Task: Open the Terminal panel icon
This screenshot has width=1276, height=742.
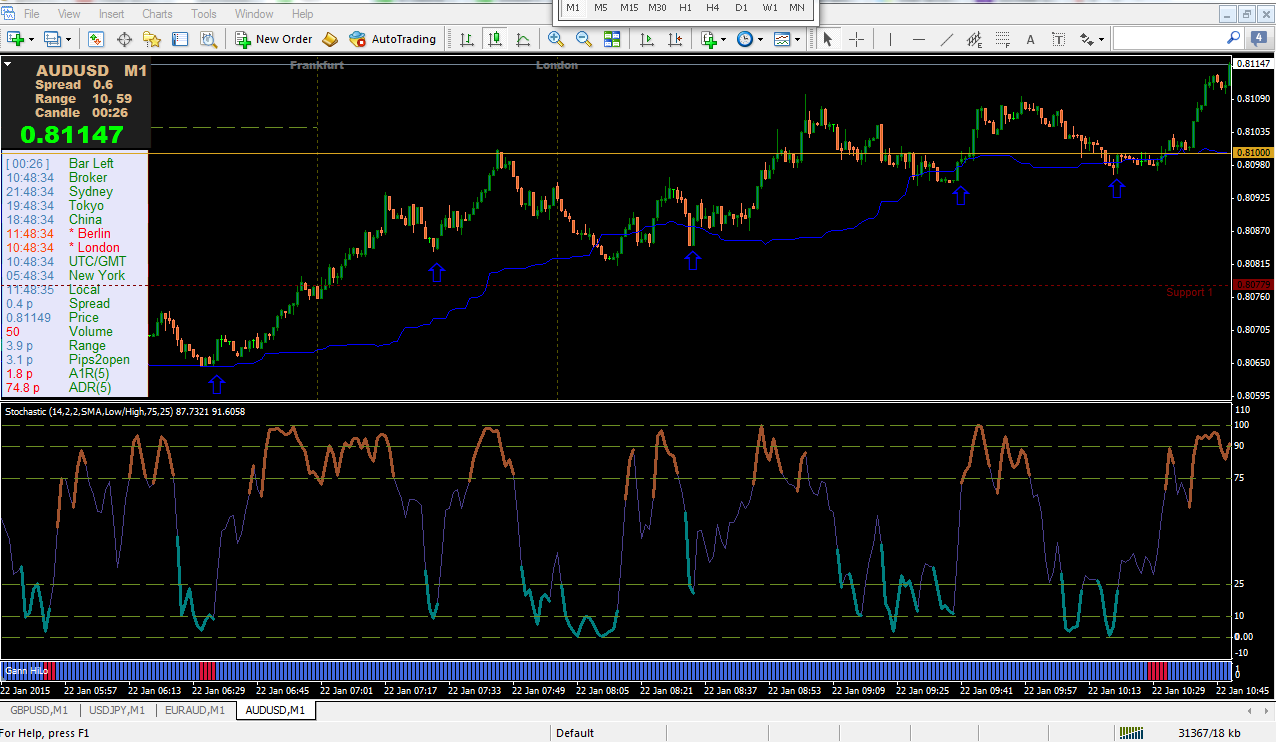Action: pyautogui.click(x=180, y=39)
